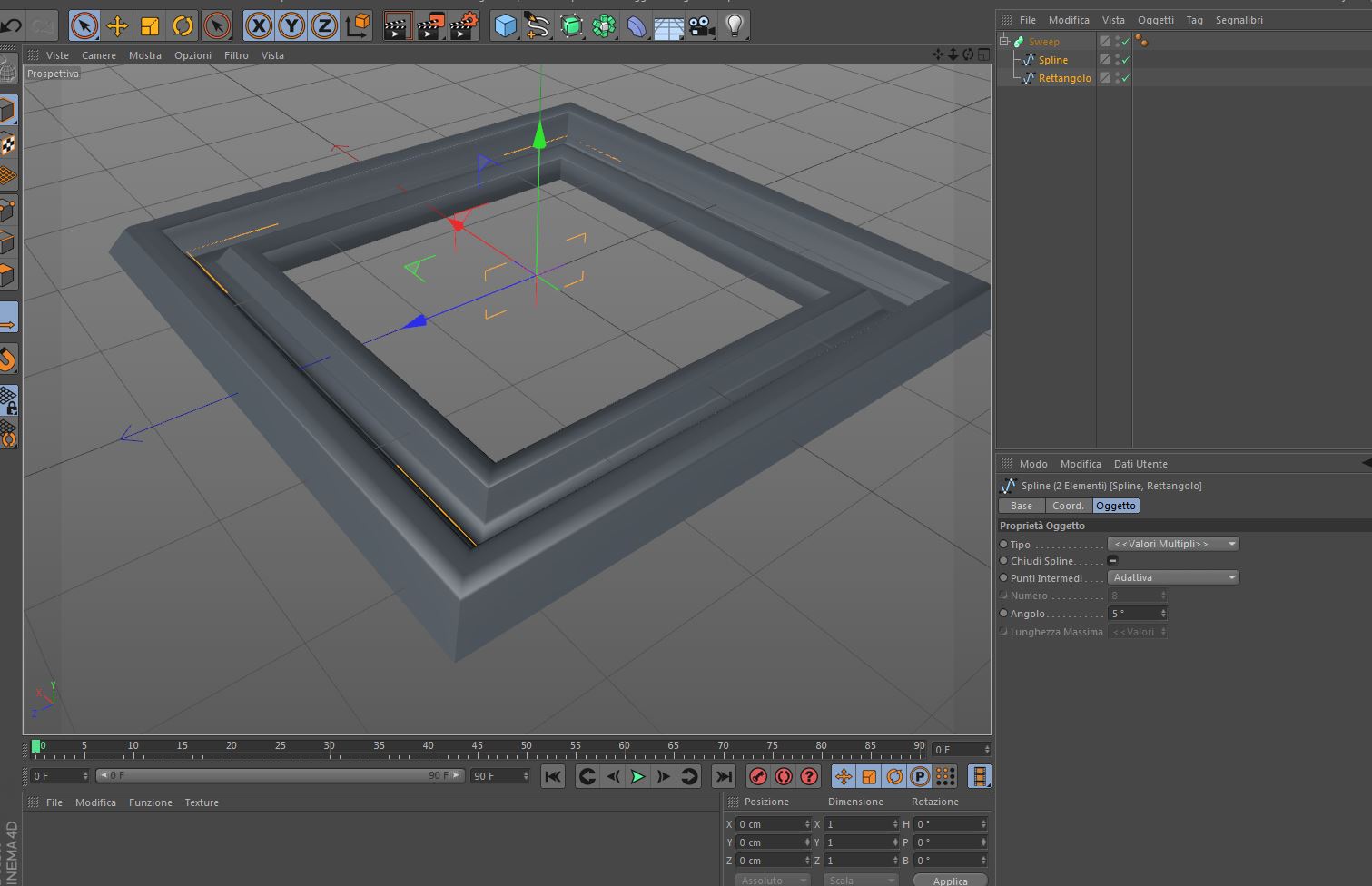The height and width of the screenshot is (886, 1372).
Task: Open the Camere viewport menu
Action: point(99,55)
